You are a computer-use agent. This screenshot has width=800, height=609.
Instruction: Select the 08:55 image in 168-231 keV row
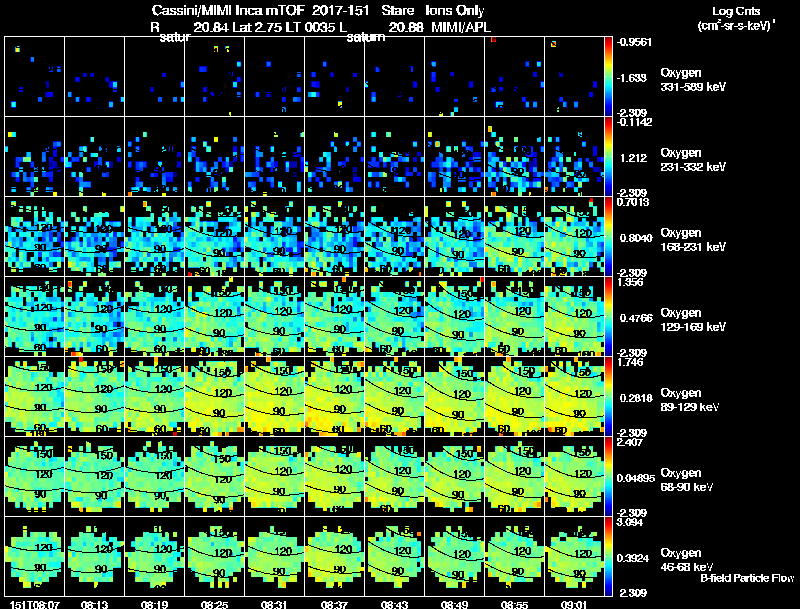(x=515, y=236)
